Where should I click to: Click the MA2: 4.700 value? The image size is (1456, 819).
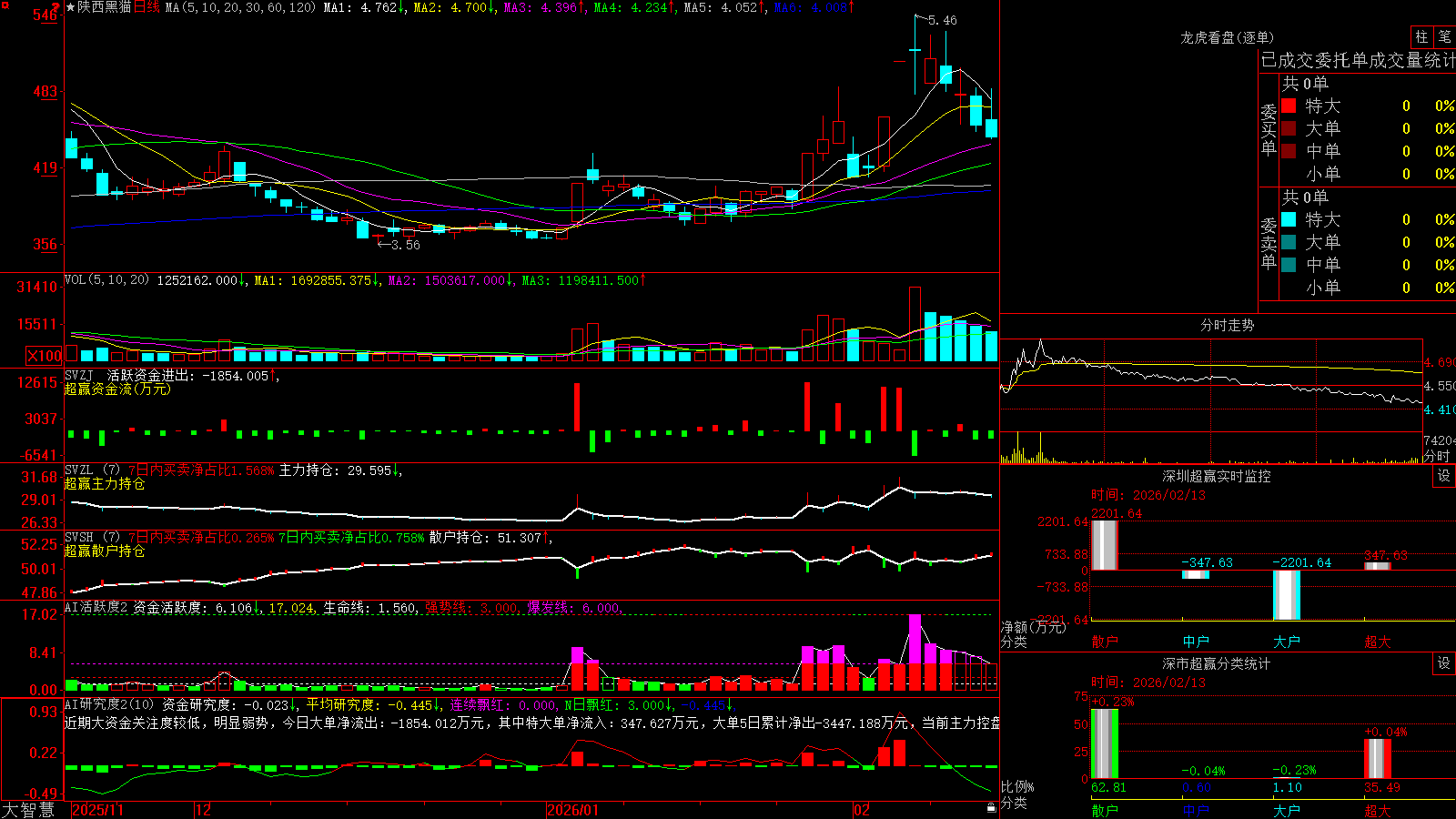click(450, 7)
